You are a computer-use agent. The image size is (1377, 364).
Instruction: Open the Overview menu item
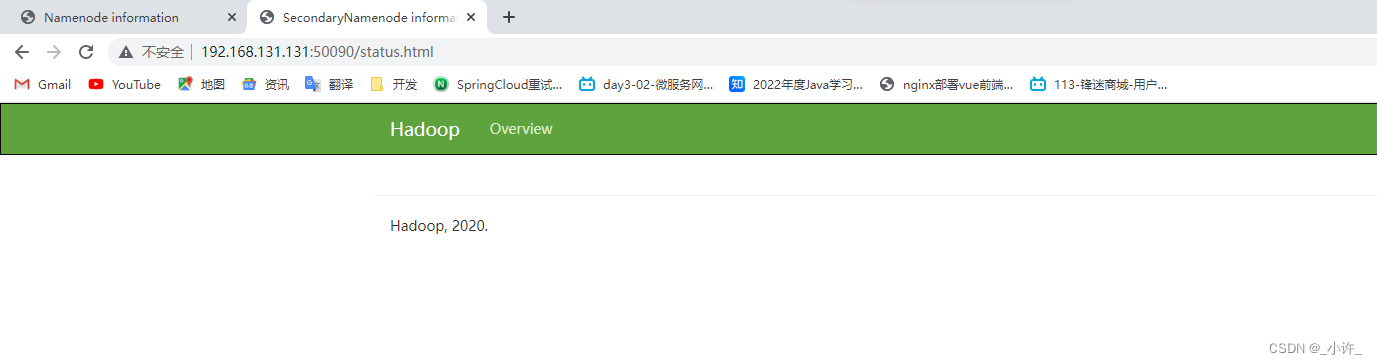point(521,129)
